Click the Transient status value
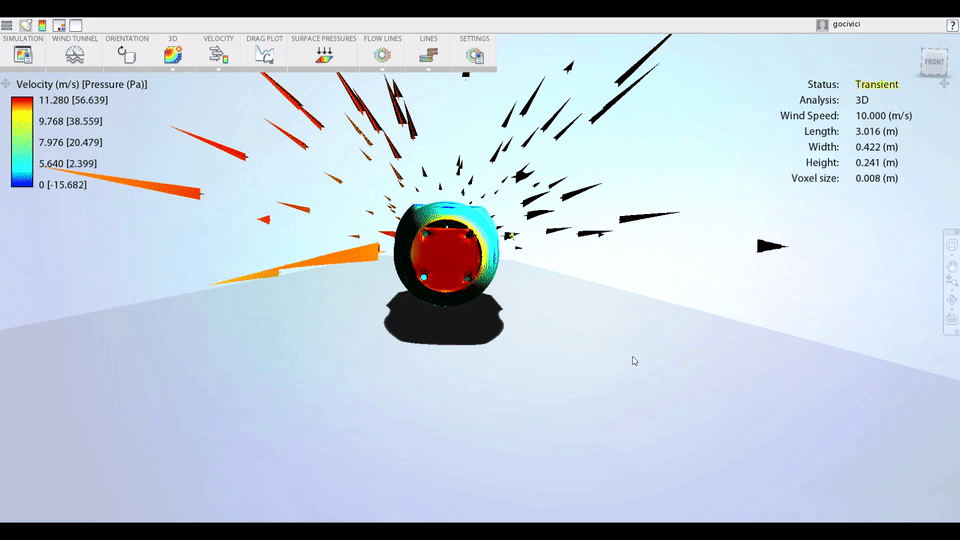This screenshot has height=540, width=960. tap(877, 84)
